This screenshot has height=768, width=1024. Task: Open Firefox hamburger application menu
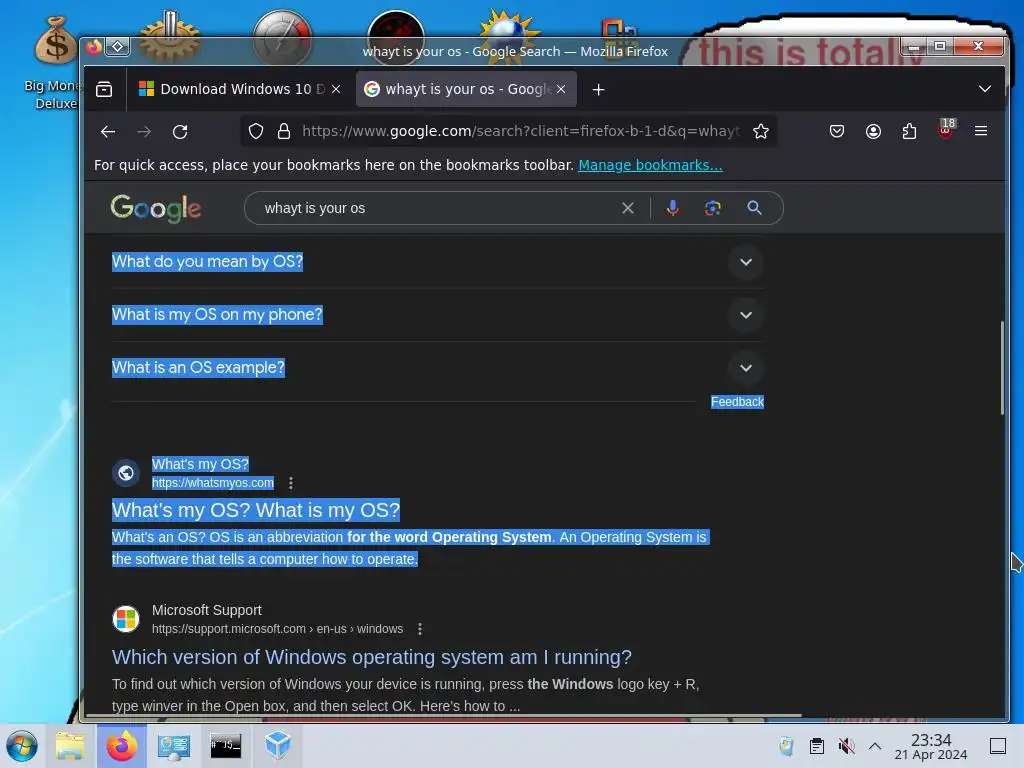(x=981, y=131)
